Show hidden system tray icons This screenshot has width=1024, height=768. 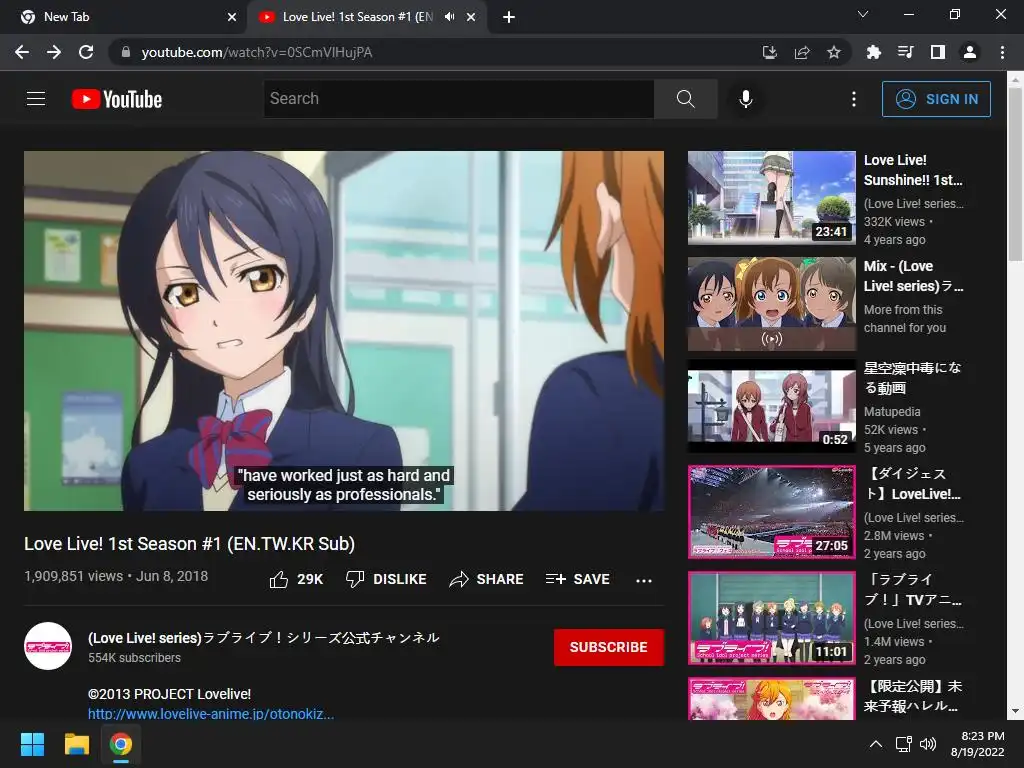876,744
